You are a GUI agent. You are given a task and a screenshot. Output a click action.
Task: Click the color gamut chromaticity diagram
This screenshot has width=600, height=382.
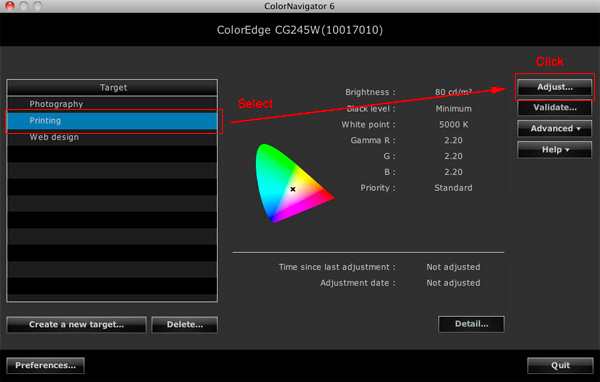(294, 183)
